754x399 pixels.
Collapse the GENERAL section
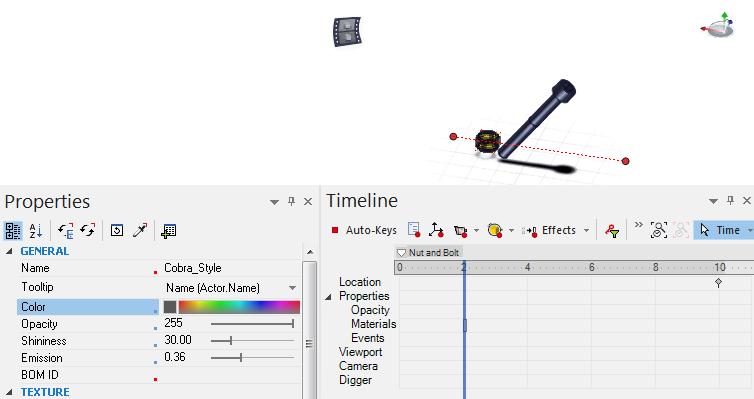tap(9, 251)
